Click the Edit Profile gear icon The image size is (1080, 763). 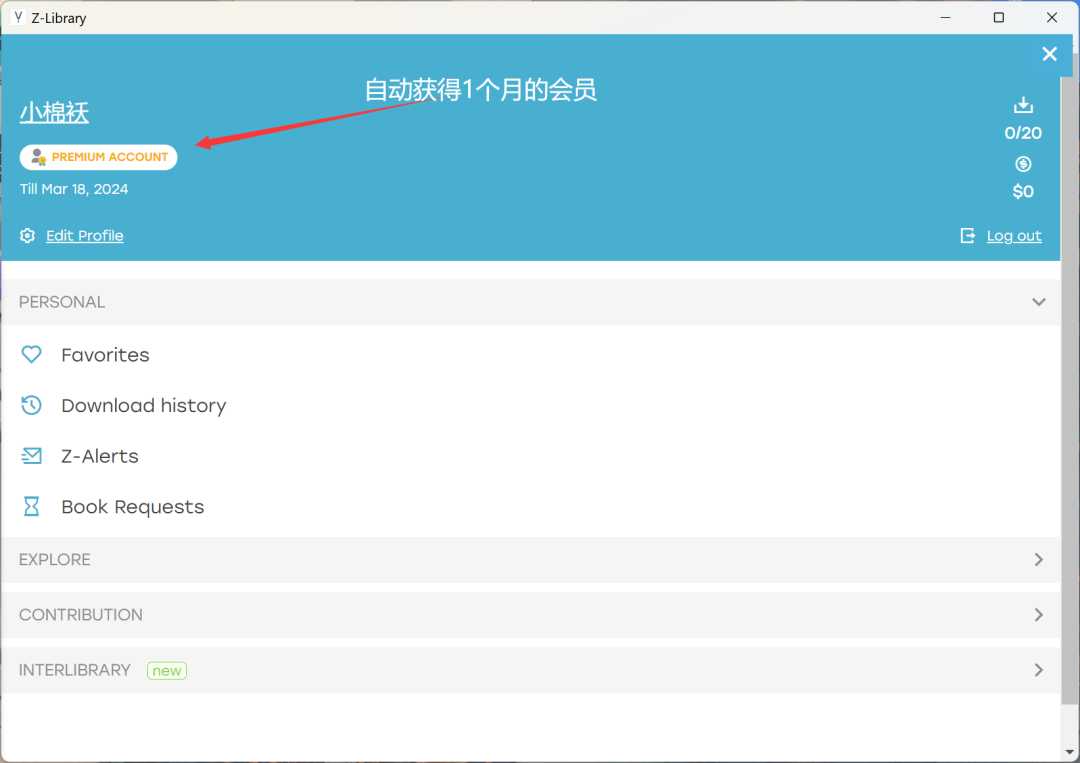coord(28,236)
